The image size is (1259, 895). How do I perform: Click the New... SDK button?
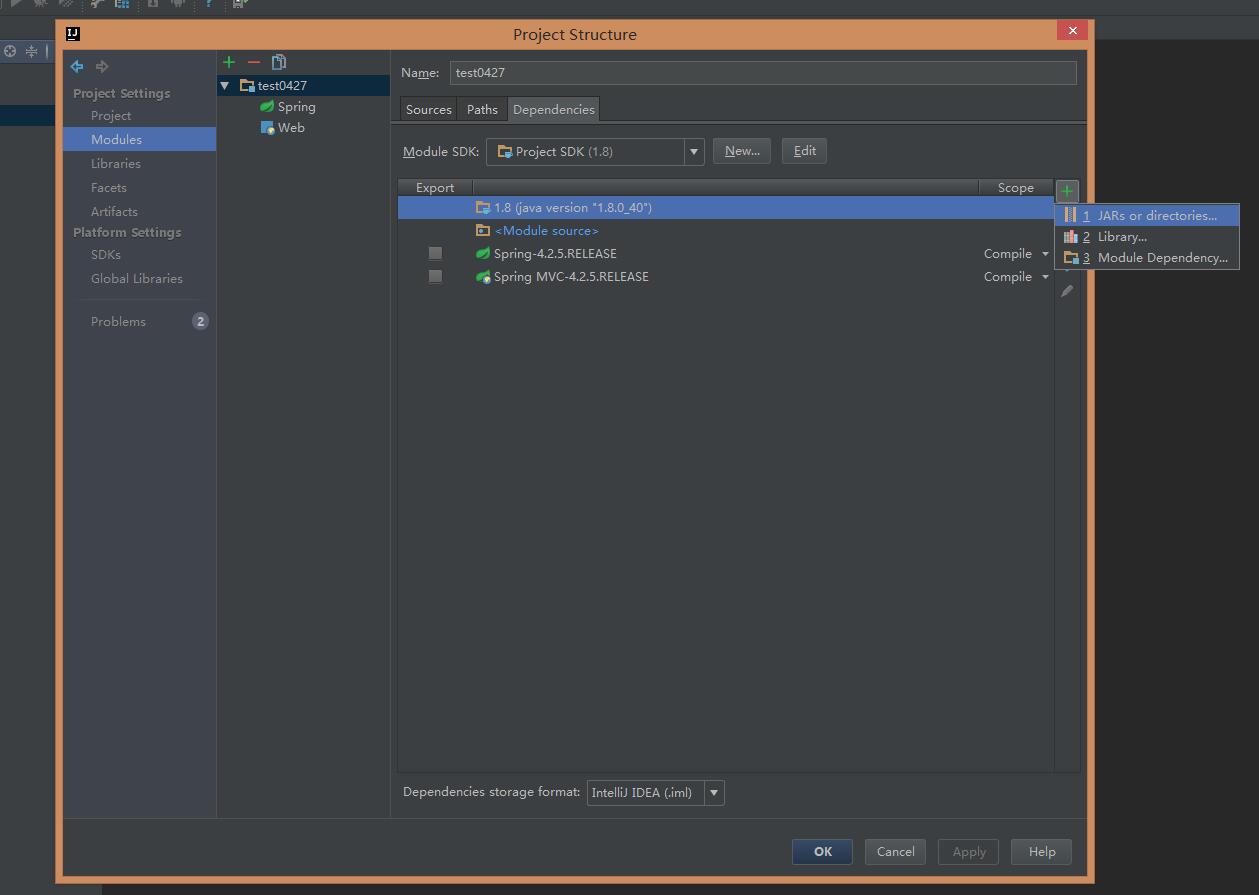pos(742,151)
